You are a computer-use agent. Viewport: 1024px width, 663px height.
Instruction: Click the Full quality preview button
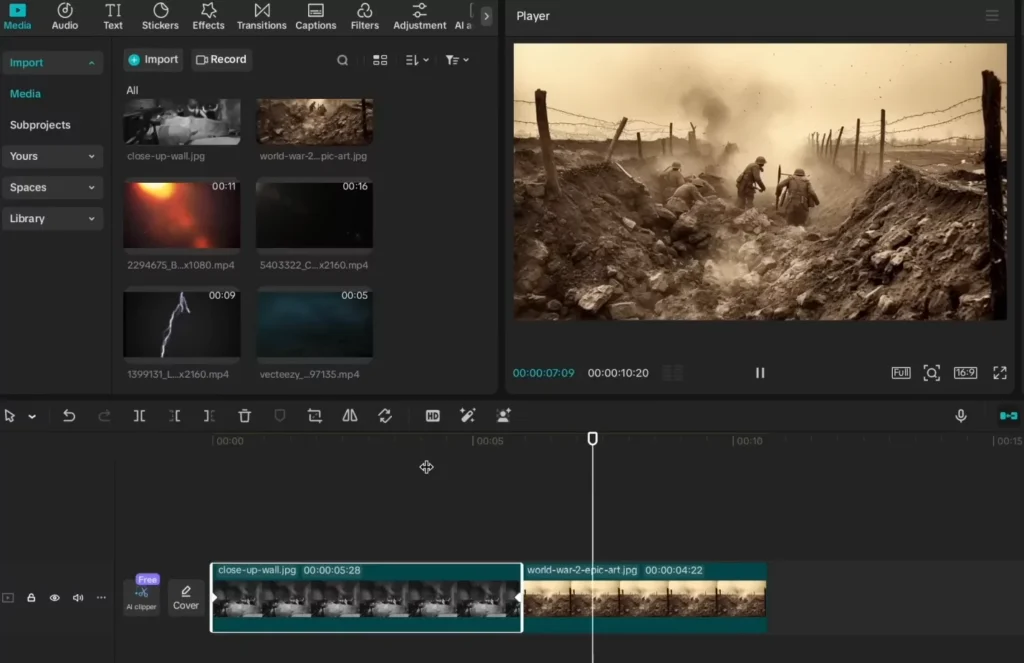[901, 373]
